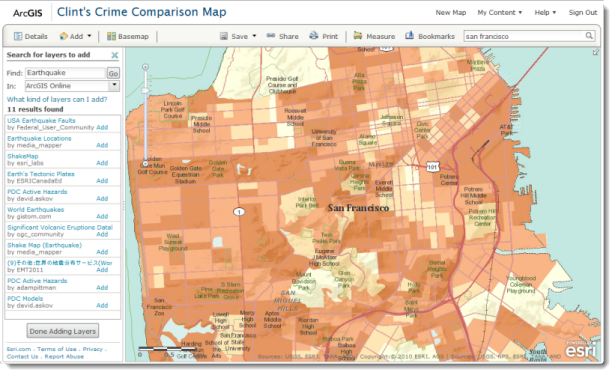Click the esri logo on map
The height and width of the screenshot is (375, 615).
(580, 349)
